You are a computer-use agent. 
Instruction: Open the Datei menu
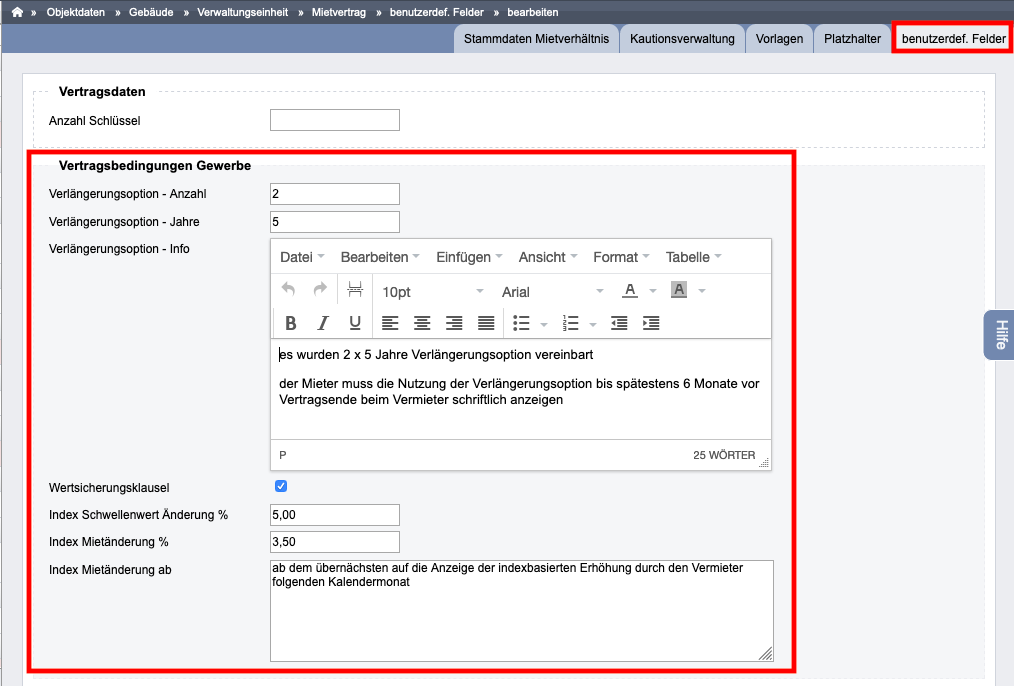pos(302,257)
